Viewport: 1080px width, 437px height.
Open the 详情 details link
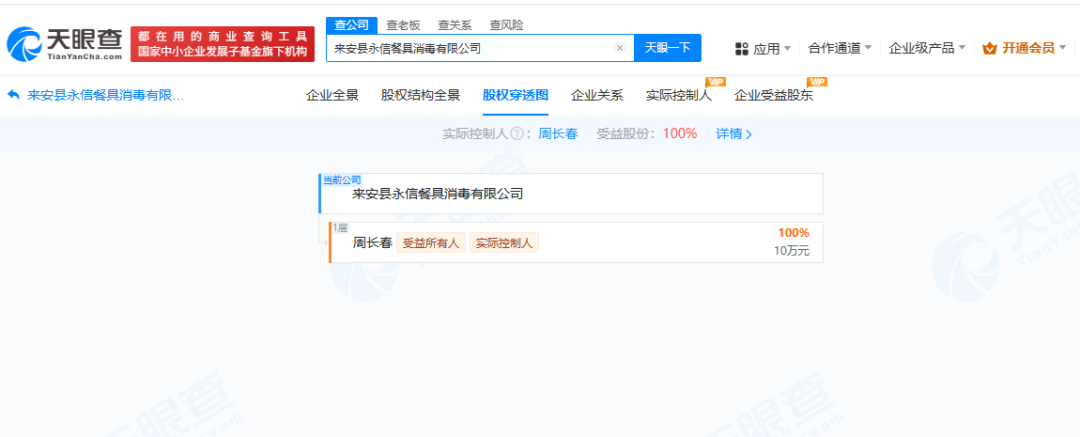point(734,134)
